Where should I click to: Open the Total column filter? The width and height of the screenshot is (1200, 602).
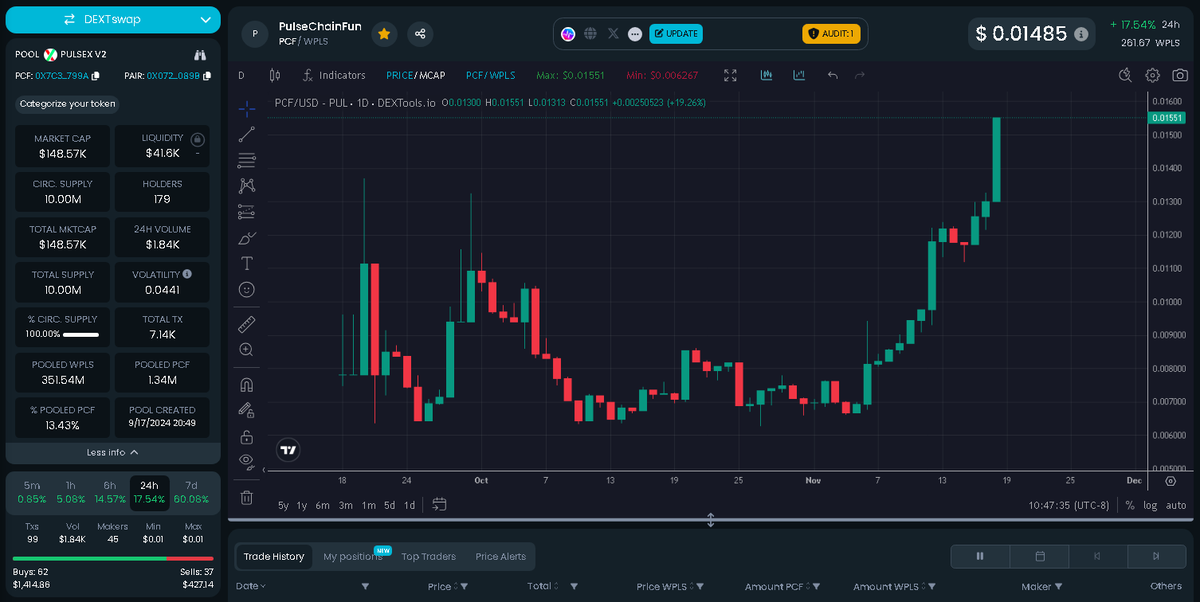click(x=574, y=587)
